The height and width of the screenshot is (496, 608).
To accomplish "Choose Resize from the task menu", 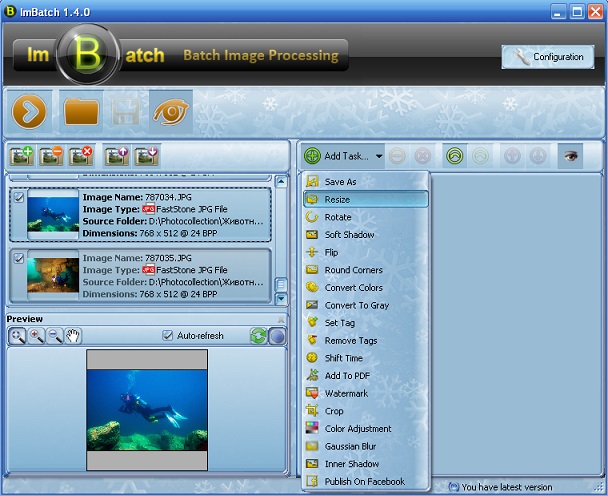I will [337, 199].
